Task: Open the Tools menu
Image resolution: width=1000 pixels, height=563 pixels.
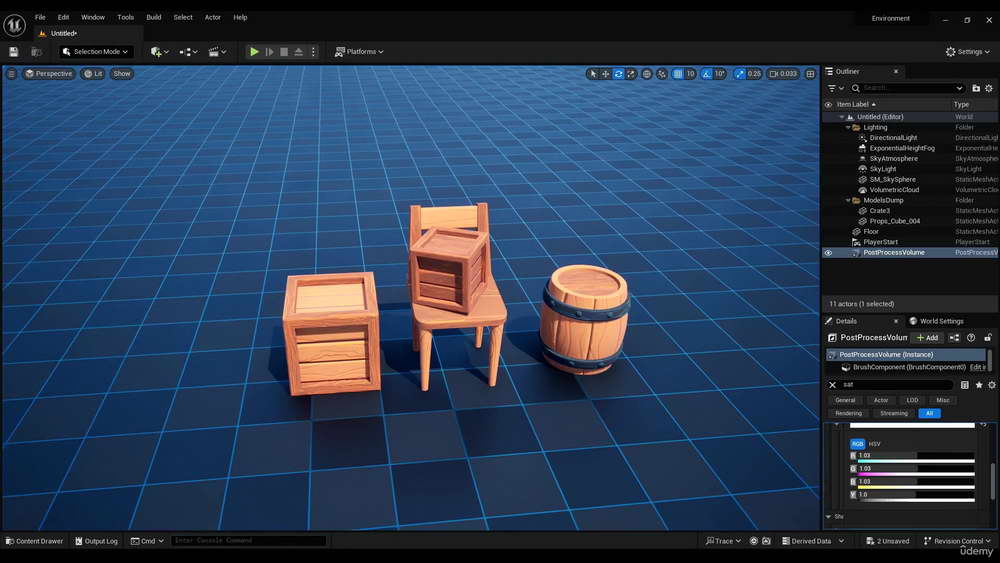Action: pyautogui.click(x=126, y=17)
